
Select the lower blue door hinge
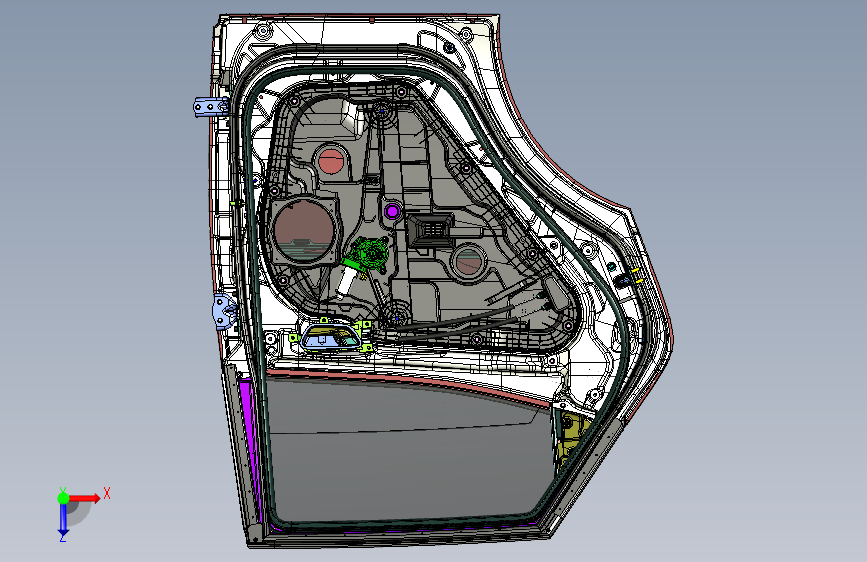pyautogui.click(x=224, y=313)
